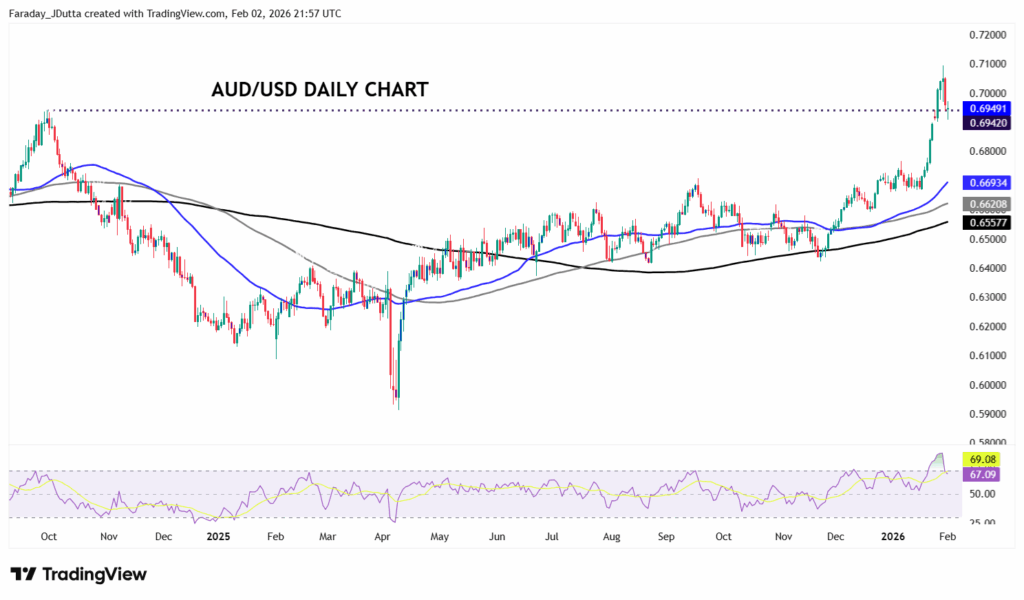Select the gray 0.66208 moving average label
This screenshot has width=1024, height=600.
(x=986, y=203)
